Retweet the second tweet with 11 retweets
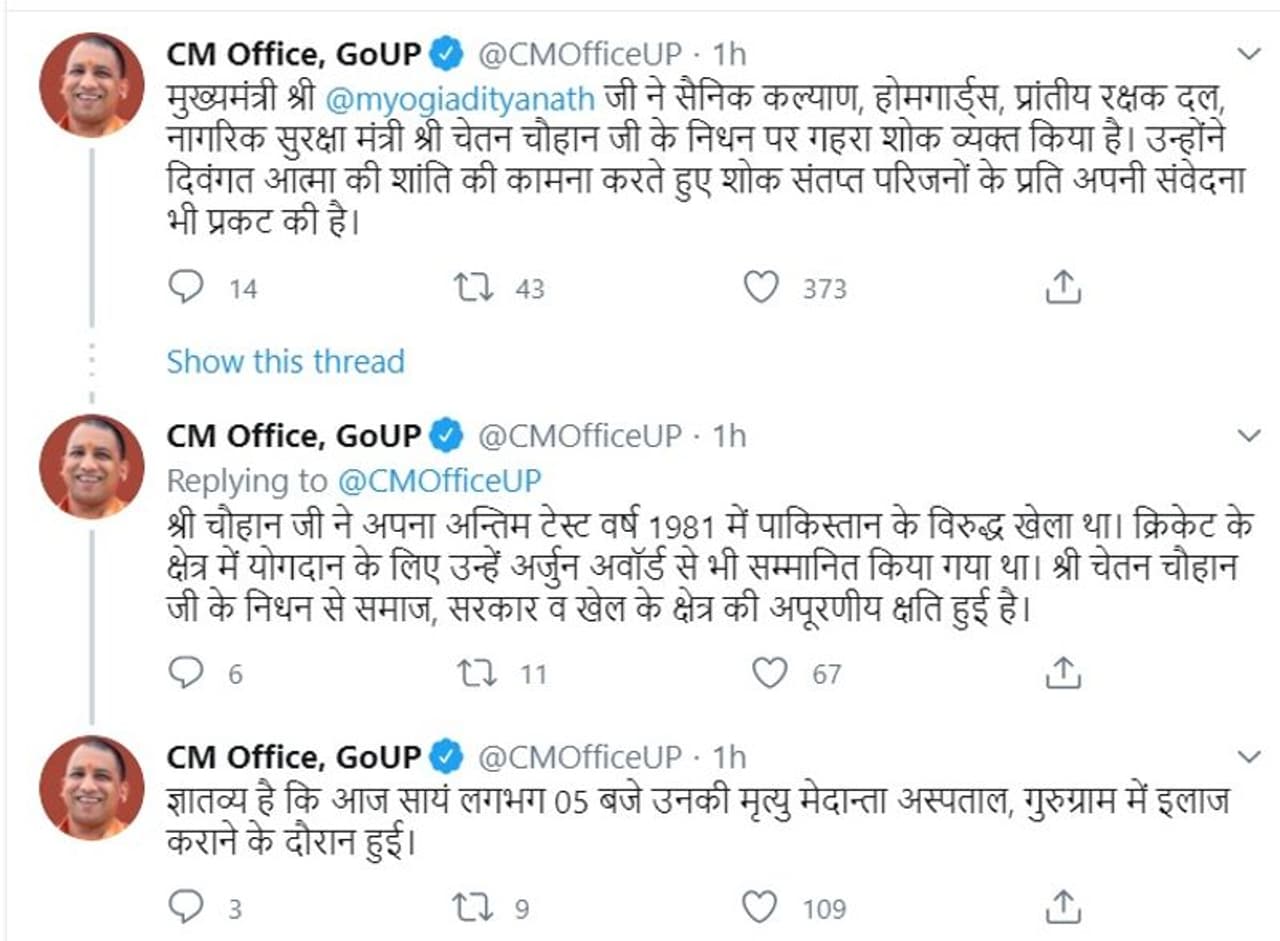 (x=477, y=673)
